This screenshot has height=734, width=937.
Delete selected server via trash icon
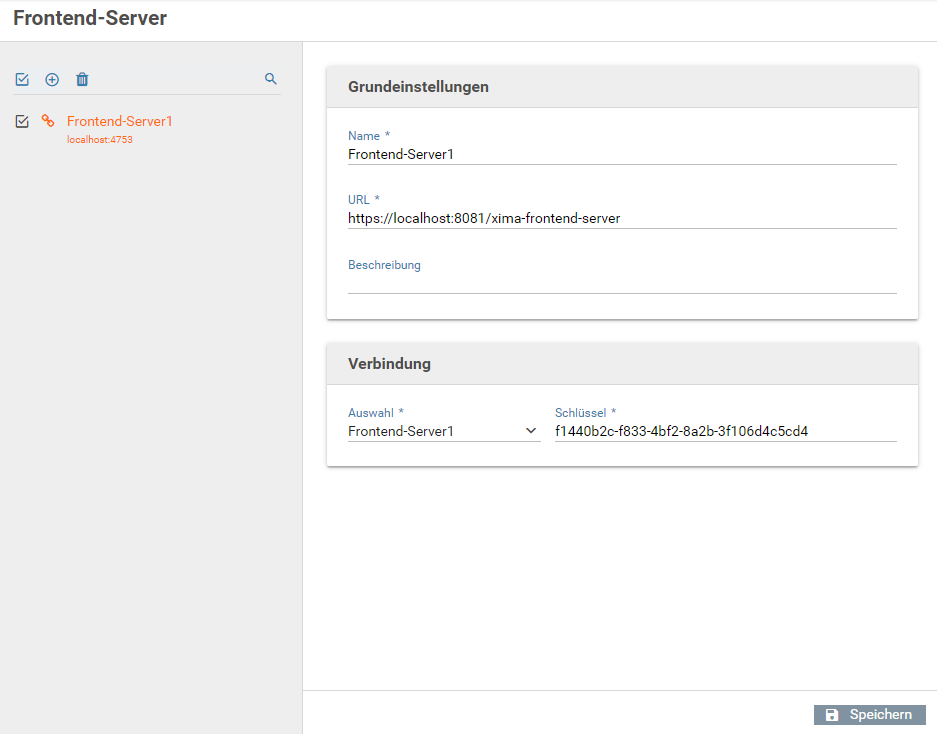click(82, 79)
